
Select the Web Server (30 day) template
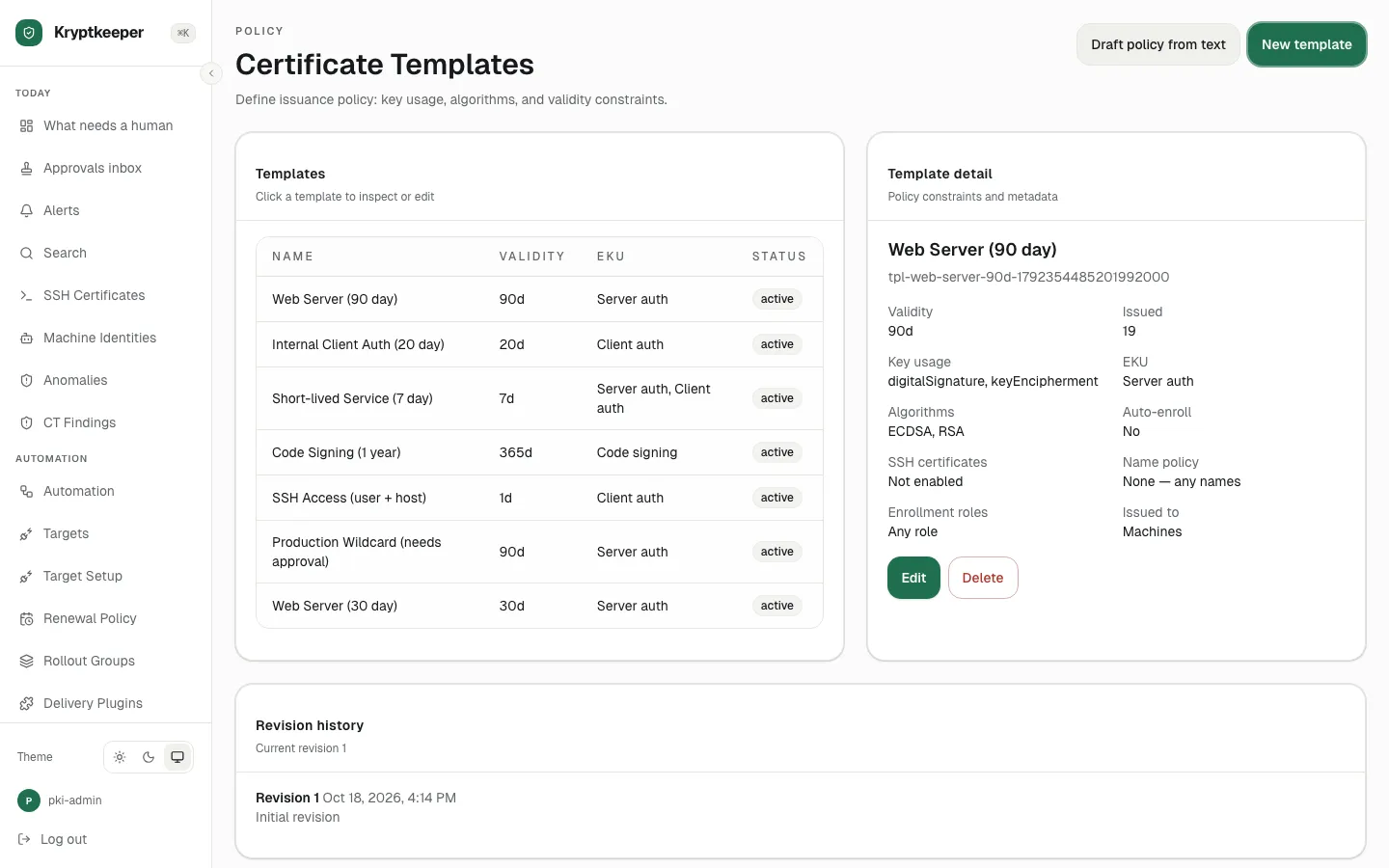pyautogui.click(x=539, y=606)
